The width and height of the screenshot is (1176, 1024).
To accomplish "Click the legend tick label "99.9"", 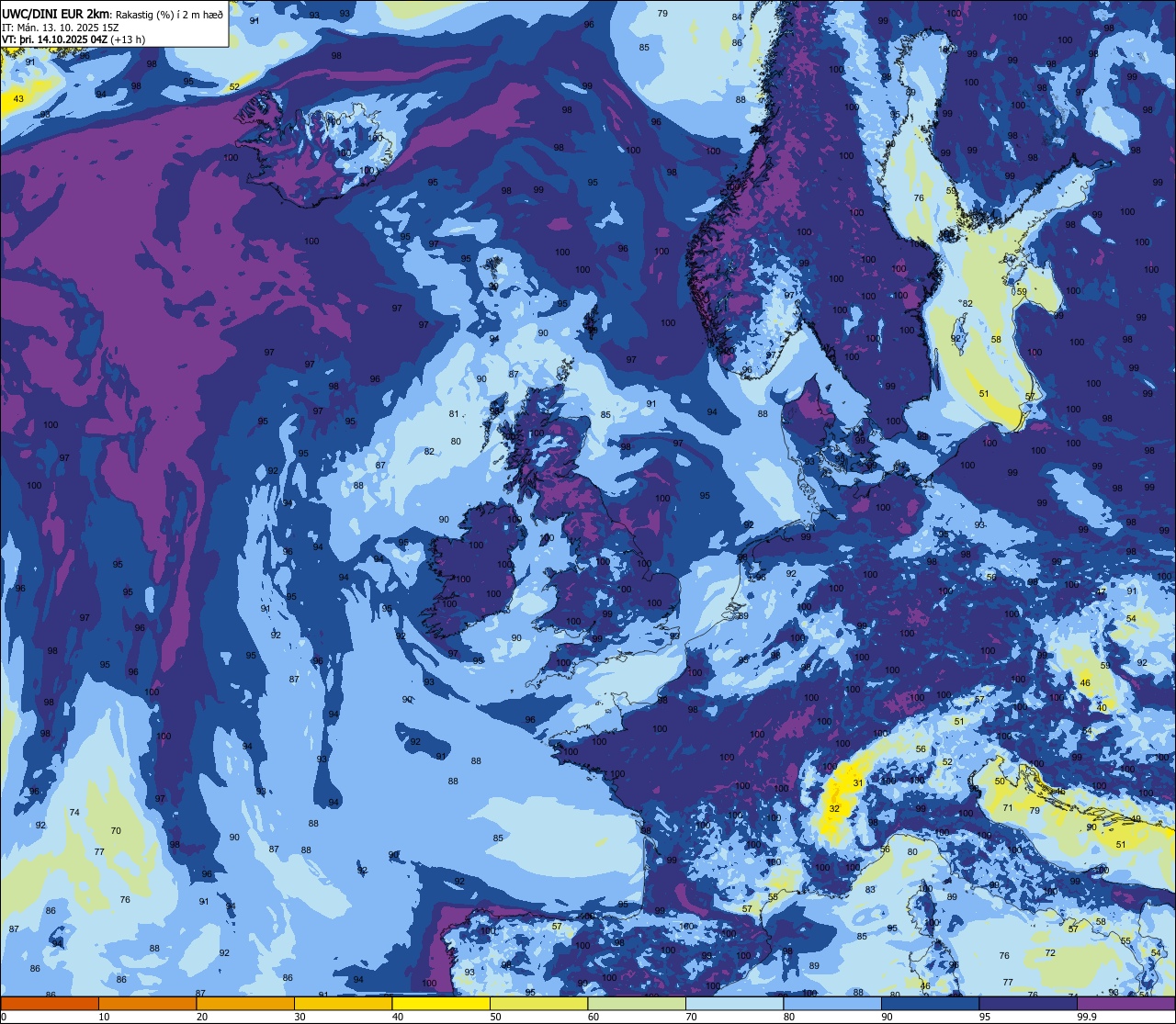I will pos(1087,1017).
